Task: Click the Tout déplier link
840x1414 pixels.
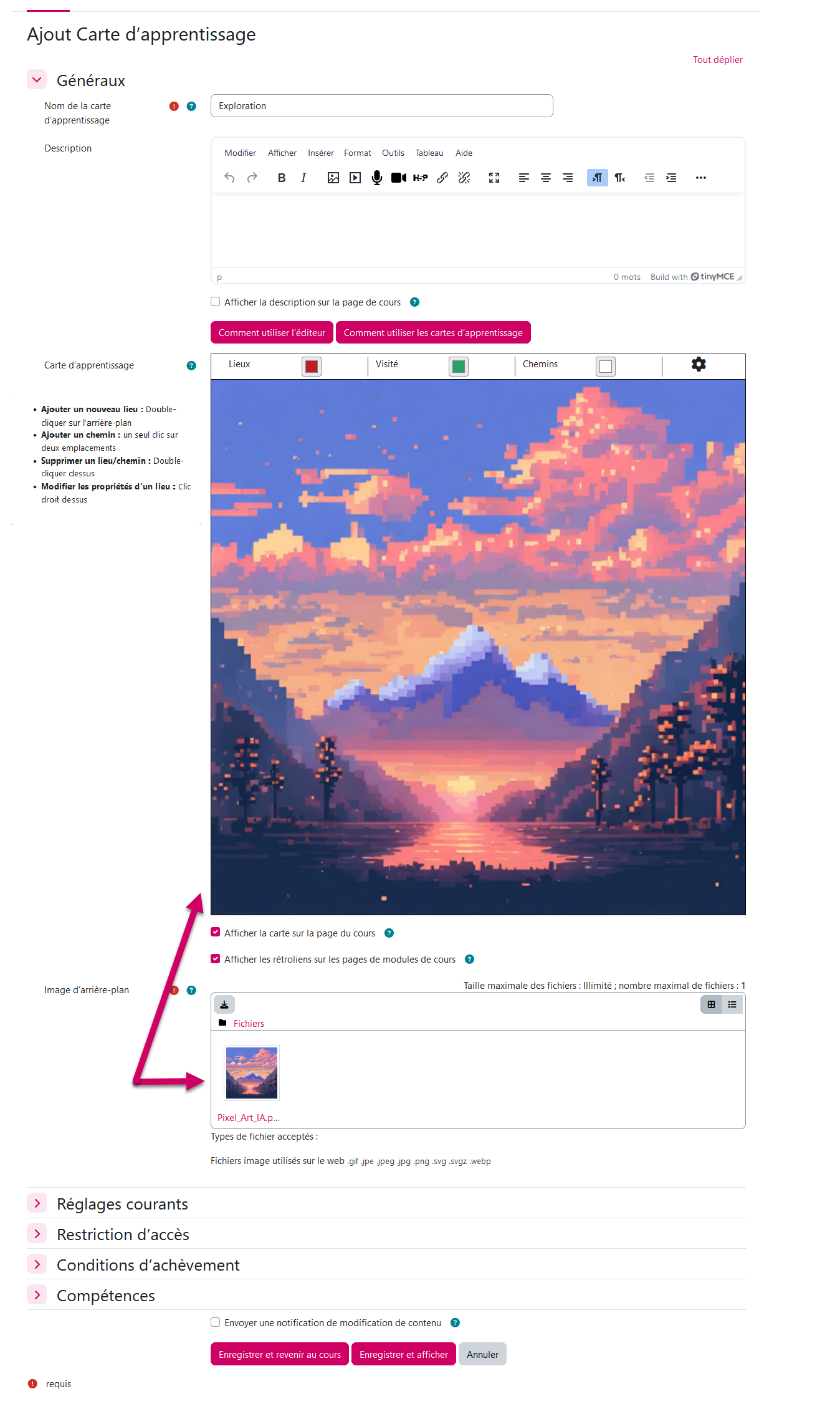Action: (718, 60)
